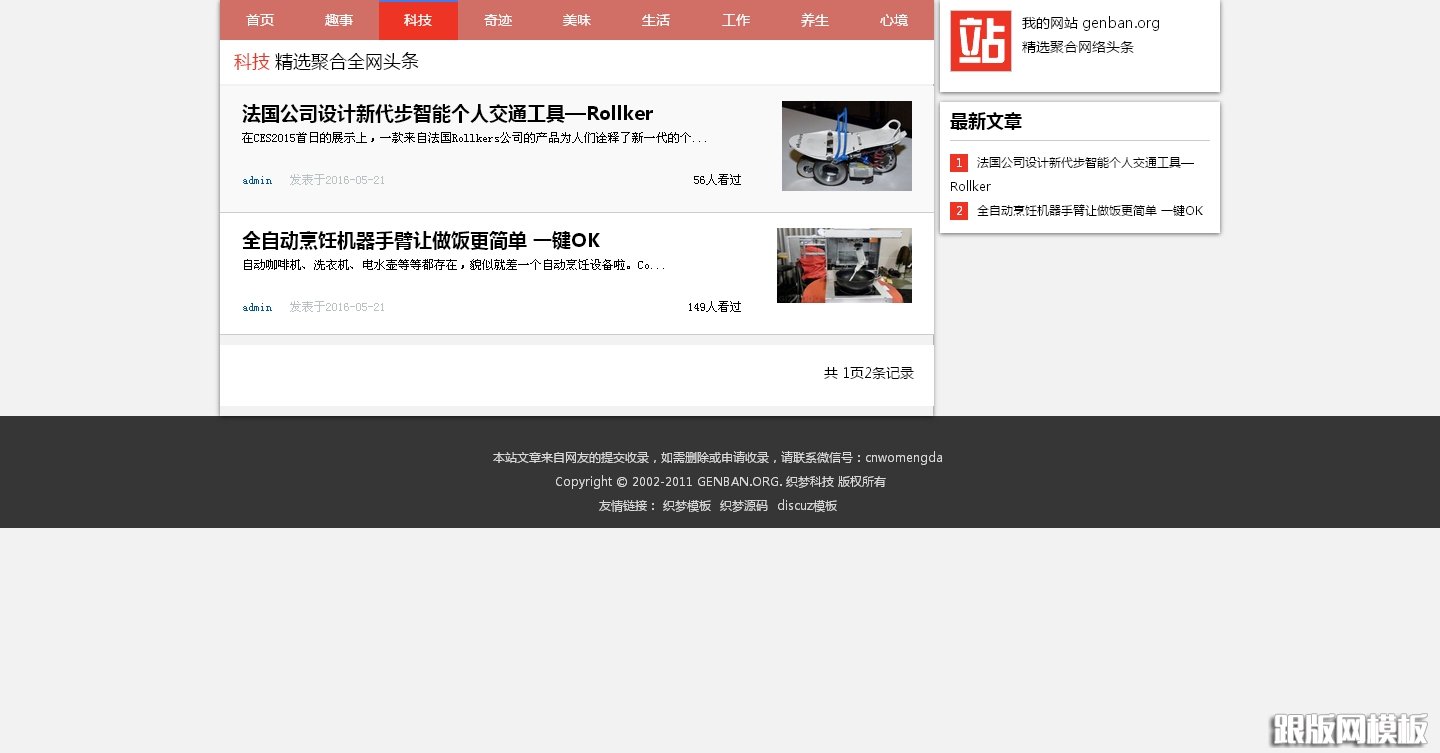Click the discuz模板 link in the footer
Viewport: 1440px width, 753px height.
click(807, 505)
